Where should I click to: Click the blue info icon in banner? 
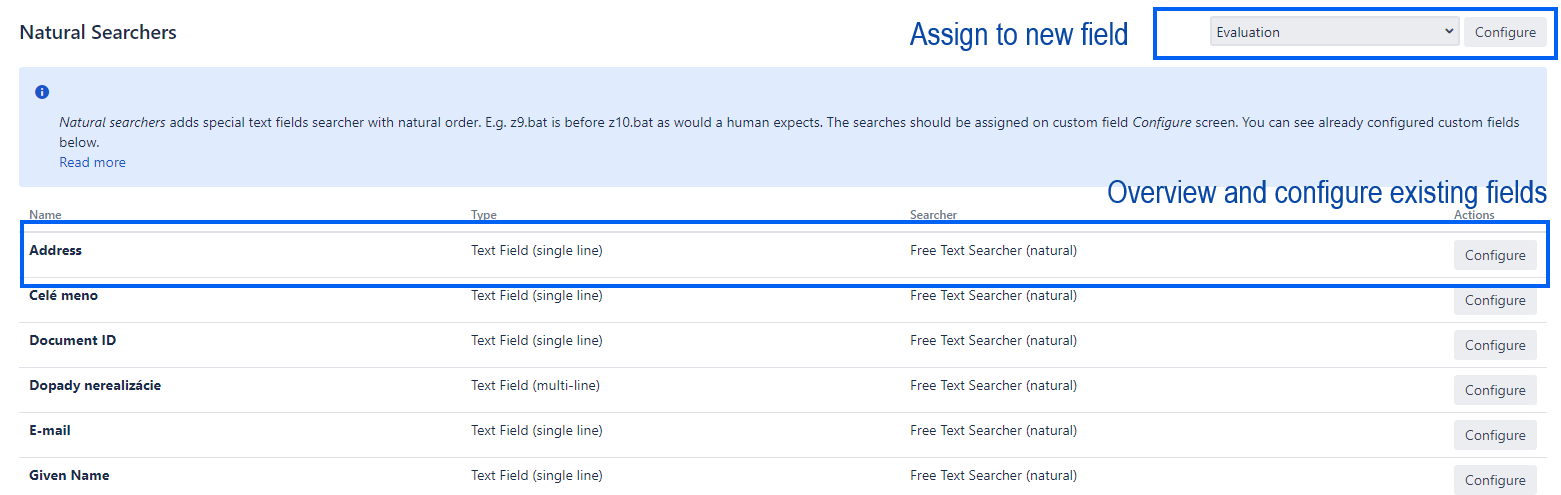coord(42,92)
